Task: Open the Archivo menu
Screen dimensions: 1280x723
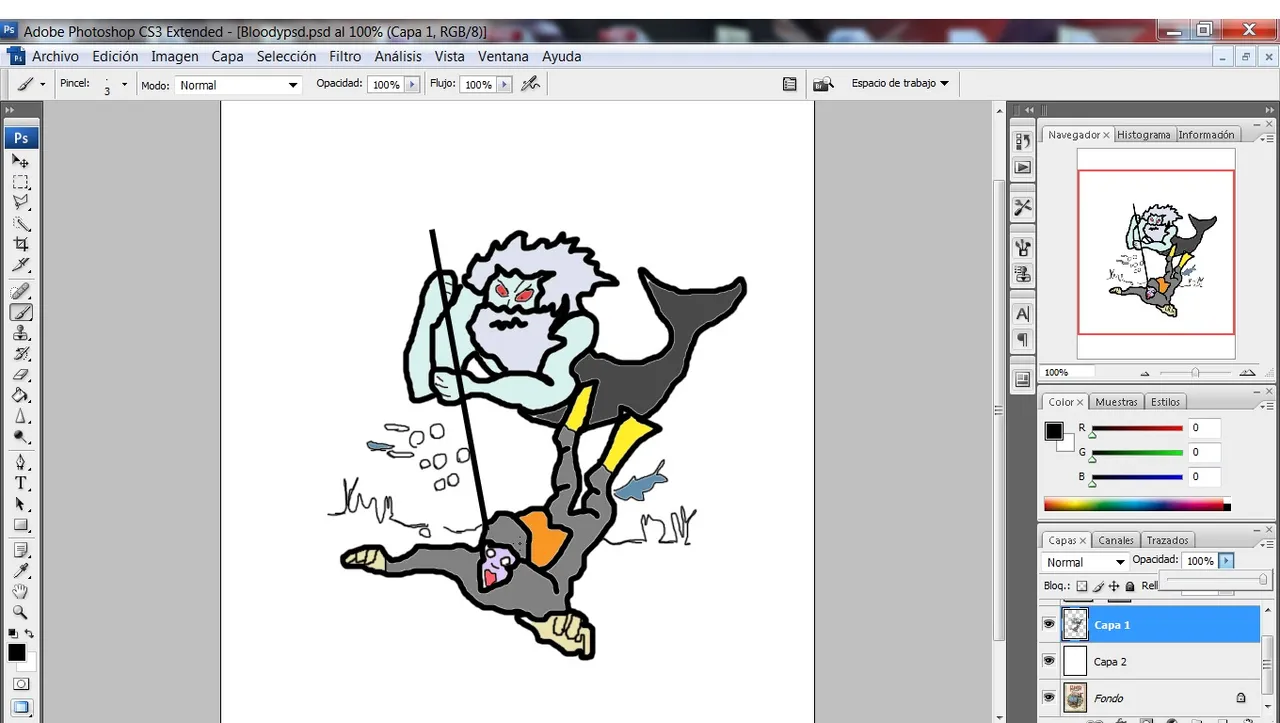Action: (x=55, y=56)
